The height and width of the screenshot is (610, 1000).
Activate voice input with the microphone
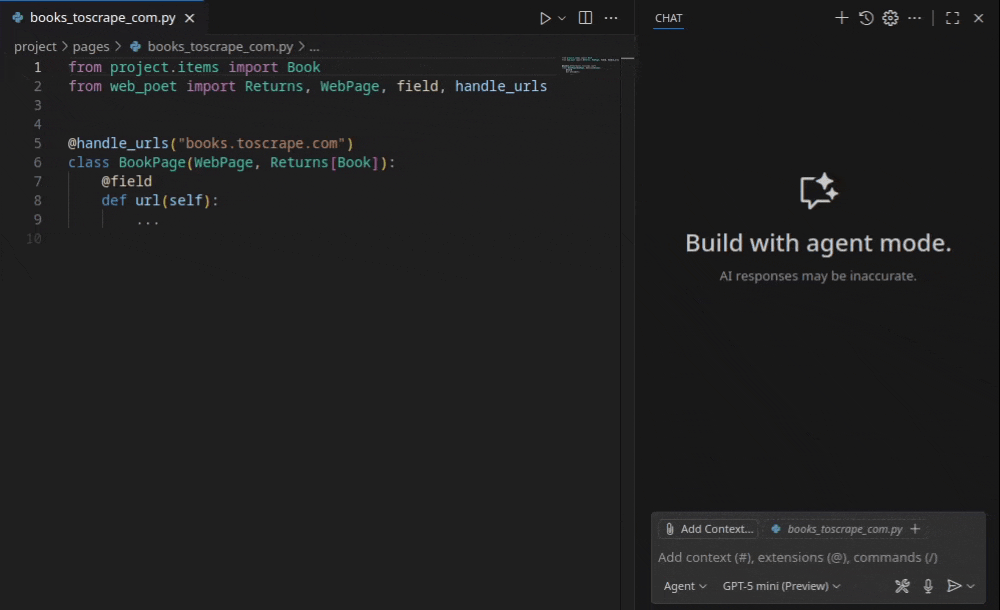tap(927, 586)
